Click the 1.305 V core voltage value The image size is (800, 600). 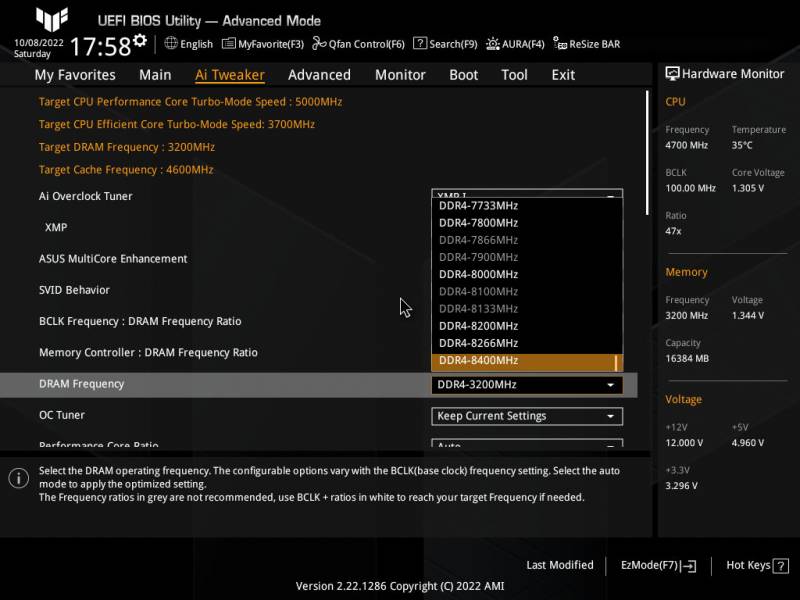(747, 188)
